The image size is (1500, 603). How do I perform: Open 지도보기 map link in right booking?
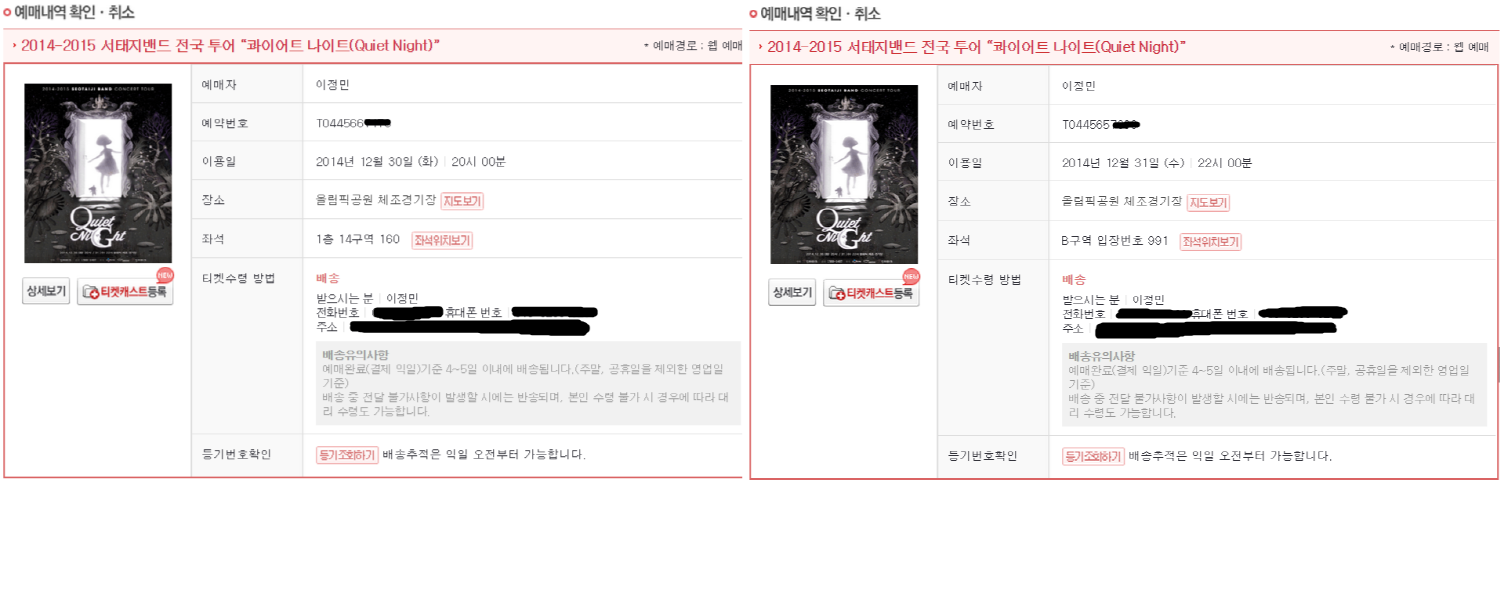(x=1208, y=203)
